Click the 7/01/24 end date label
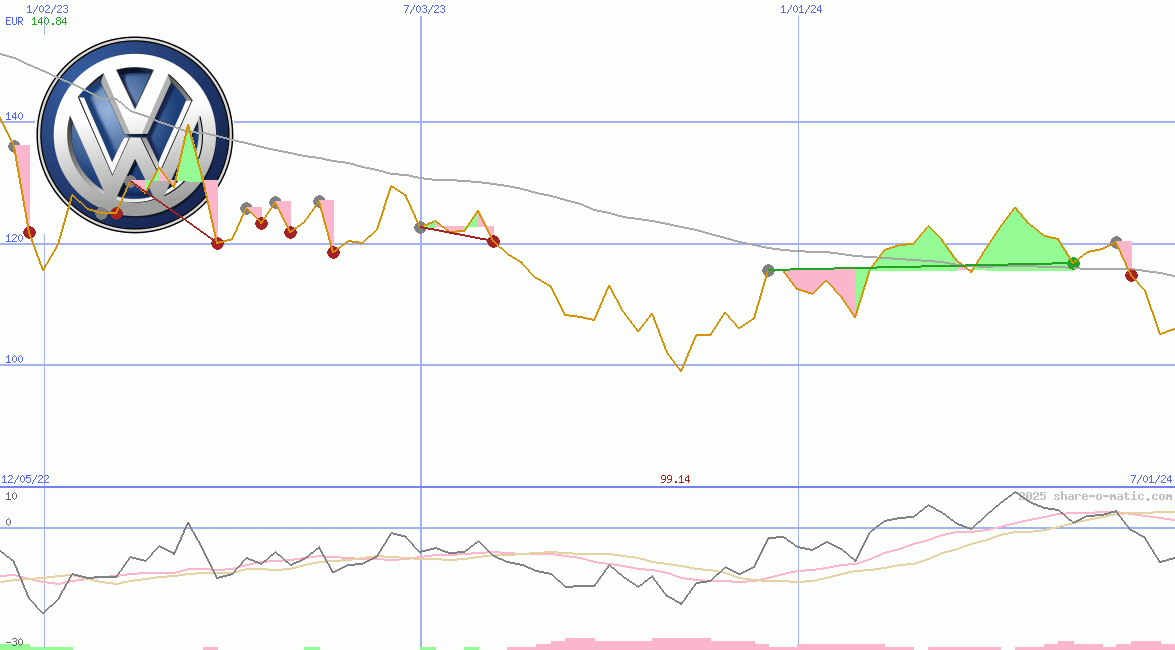 point(1151,479)
